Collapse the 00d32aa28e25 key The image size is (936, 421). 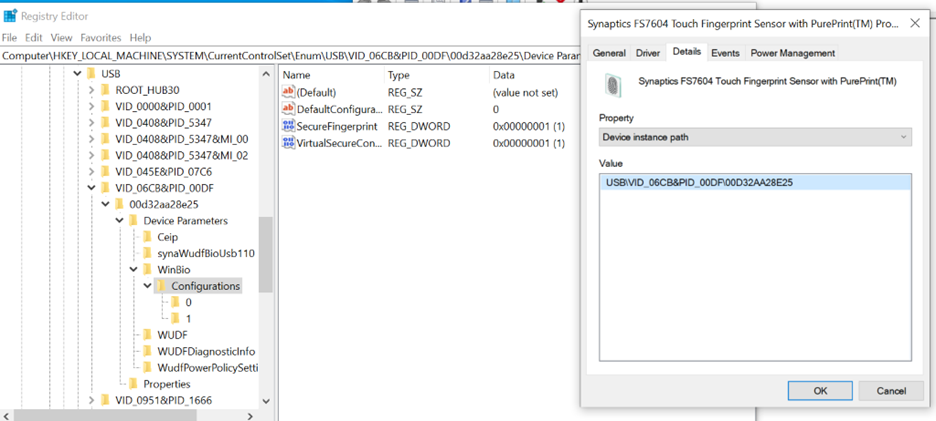[105, 204]
